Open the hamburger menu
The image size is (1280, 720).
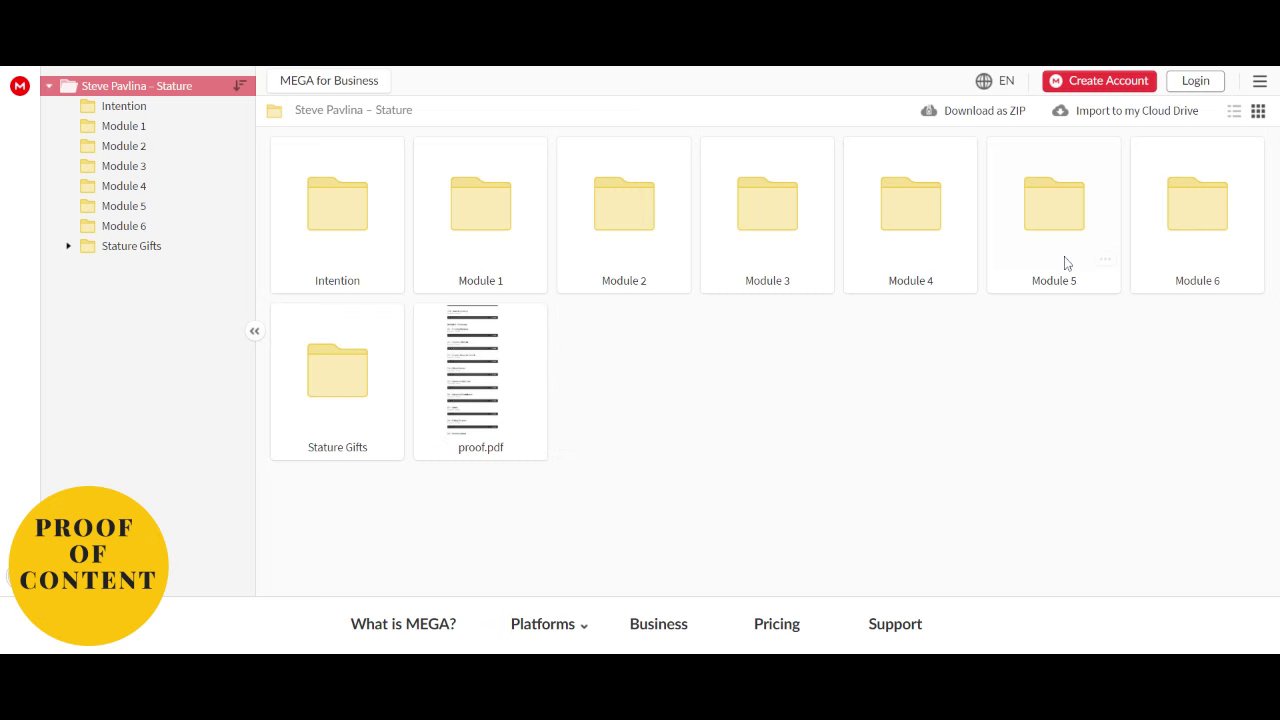pyautogui.click(x=1260, y=81)
